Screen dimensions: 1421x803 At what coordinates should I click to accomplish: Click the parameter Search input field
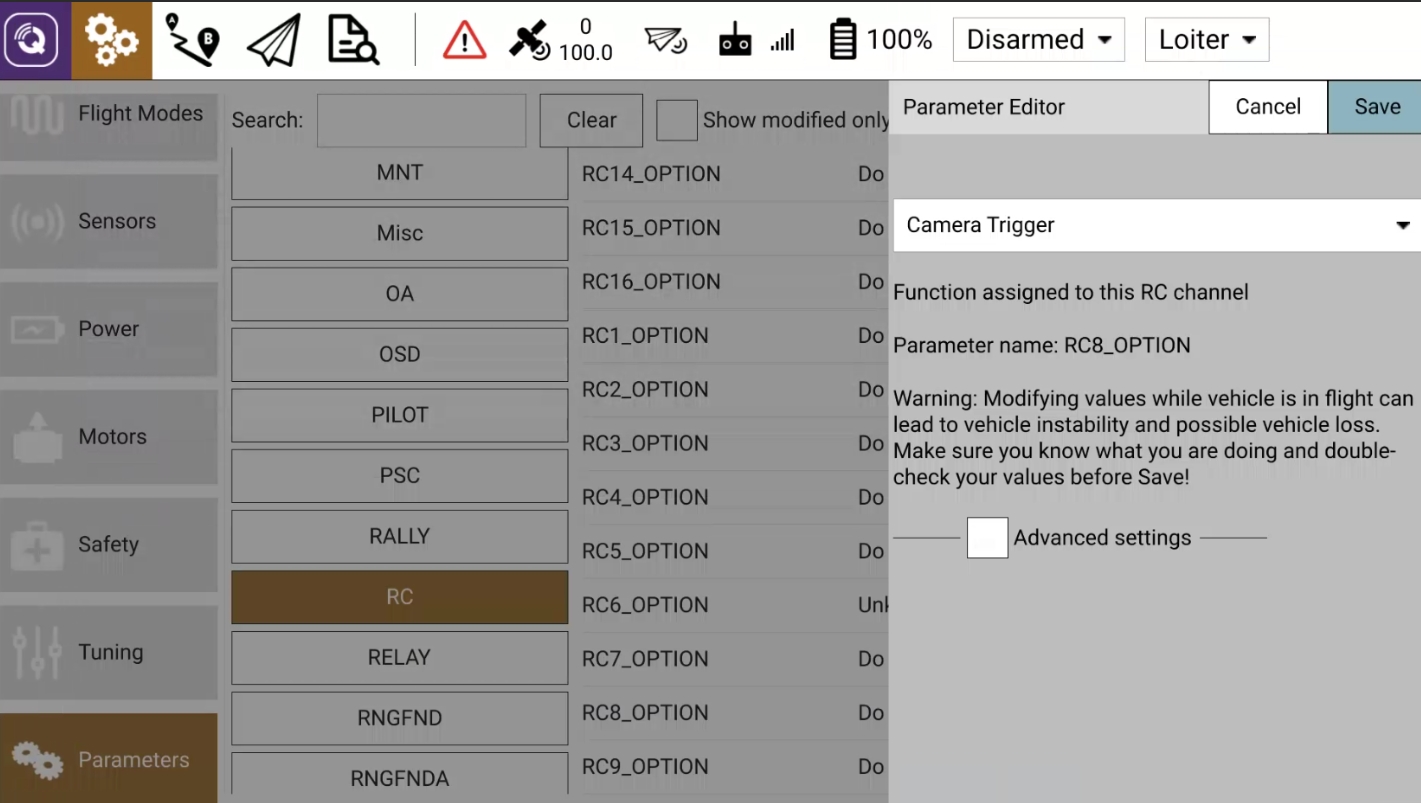pos(421,121)
